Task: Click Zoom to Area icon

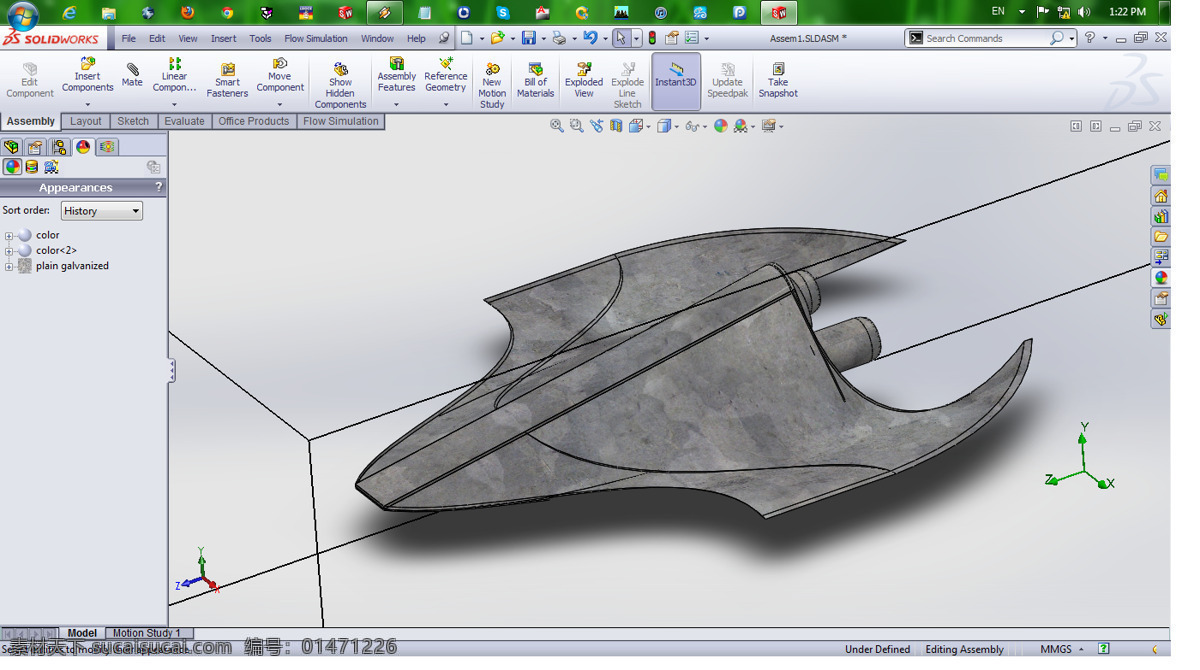Action: (576, 126)
